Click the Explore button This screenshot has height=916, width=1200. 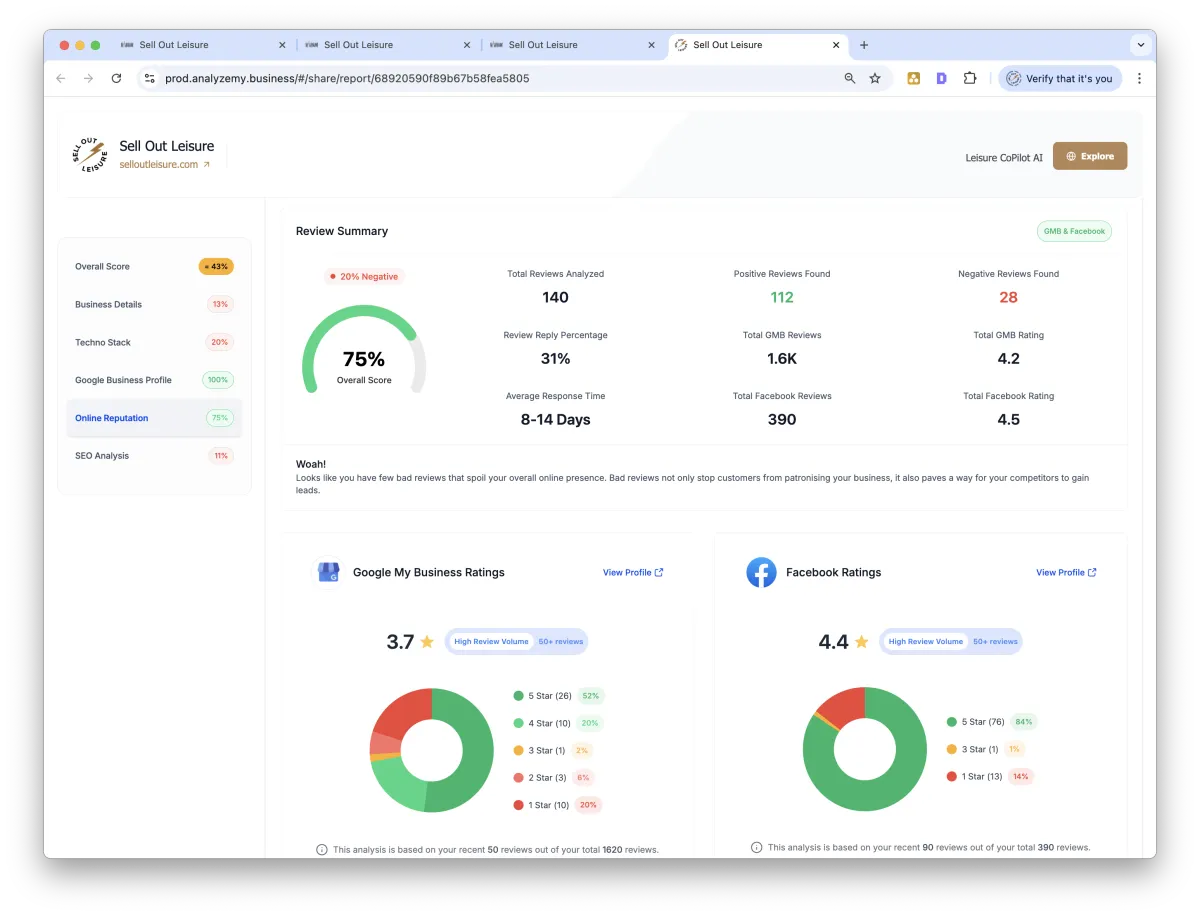pyautogui.click(x=1090, y=156)
